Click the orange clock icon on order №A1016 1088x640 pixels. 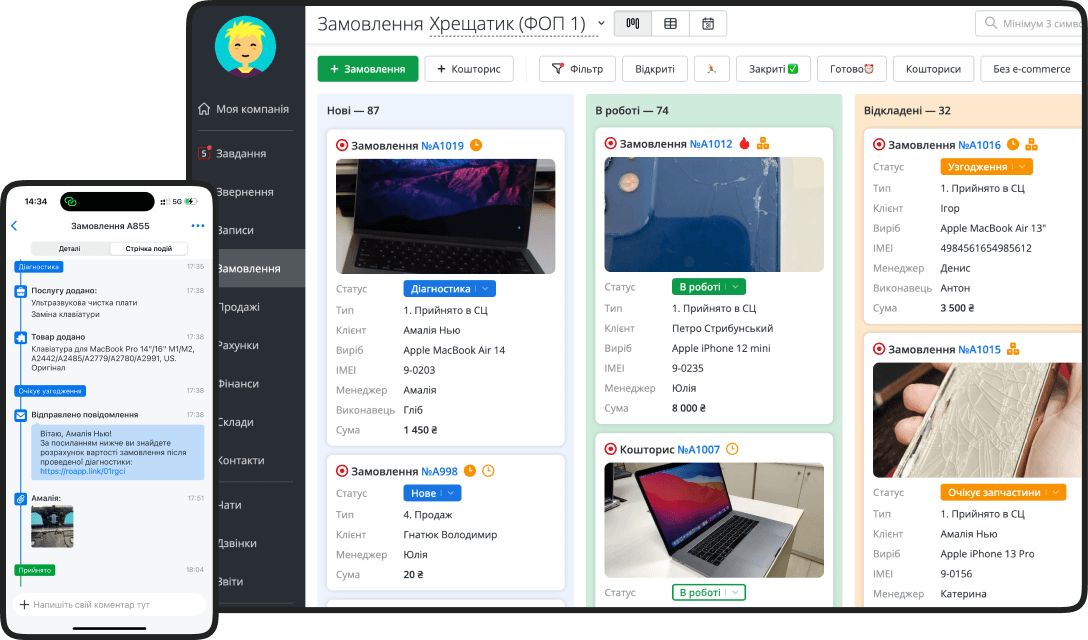(x=1013, y=144)
